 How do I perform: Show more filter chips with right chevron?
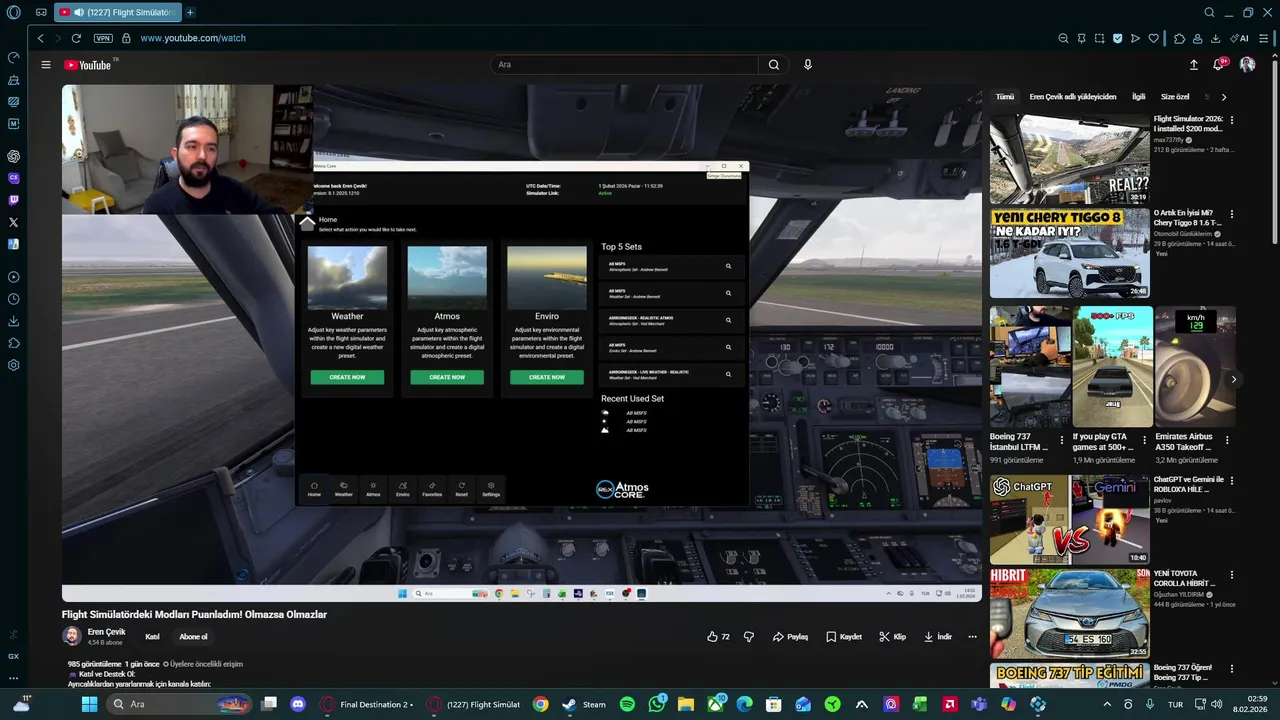coord(1224,97)
